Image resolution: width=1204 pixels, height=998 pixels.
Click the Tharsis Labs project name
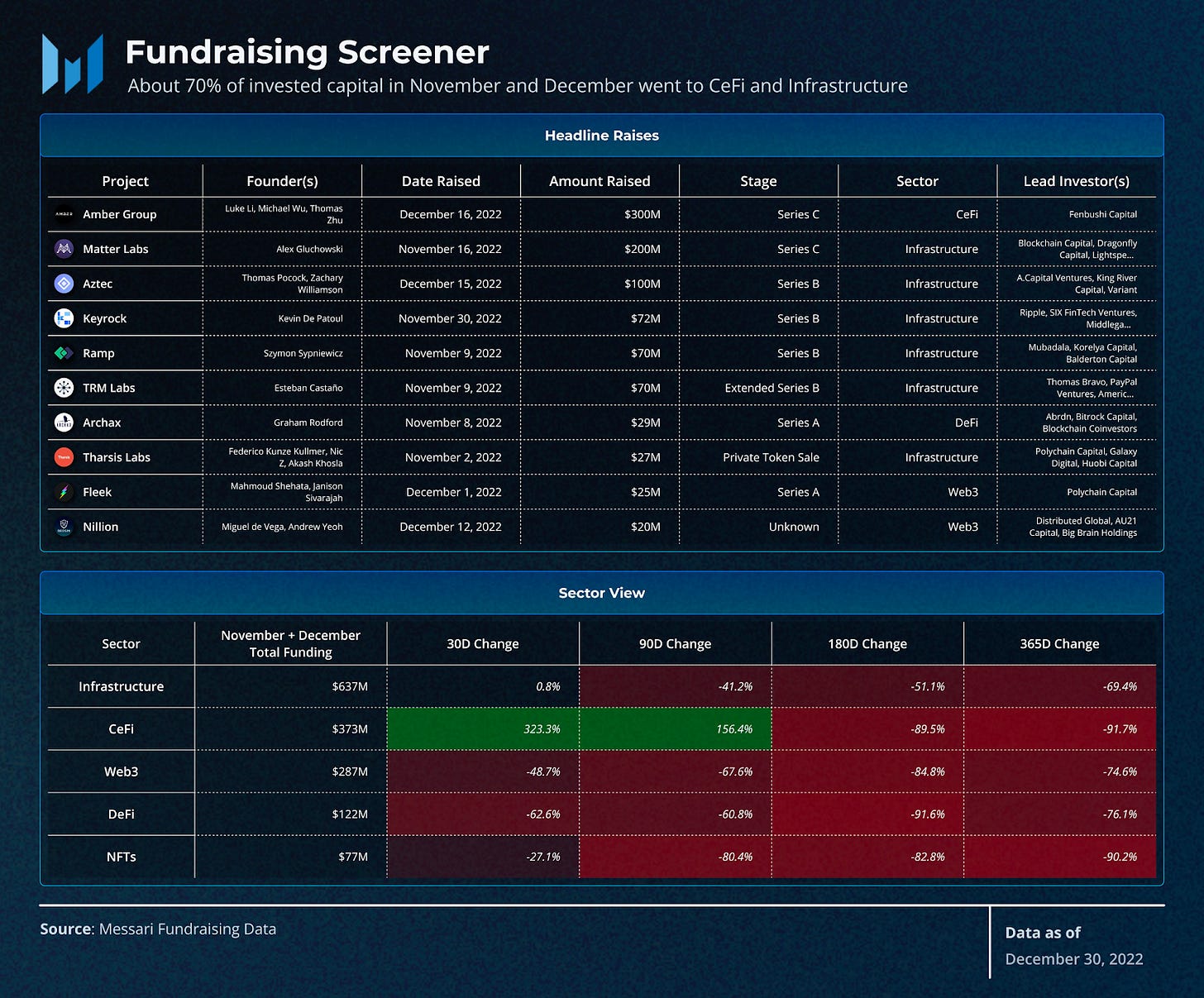(117, 457)
